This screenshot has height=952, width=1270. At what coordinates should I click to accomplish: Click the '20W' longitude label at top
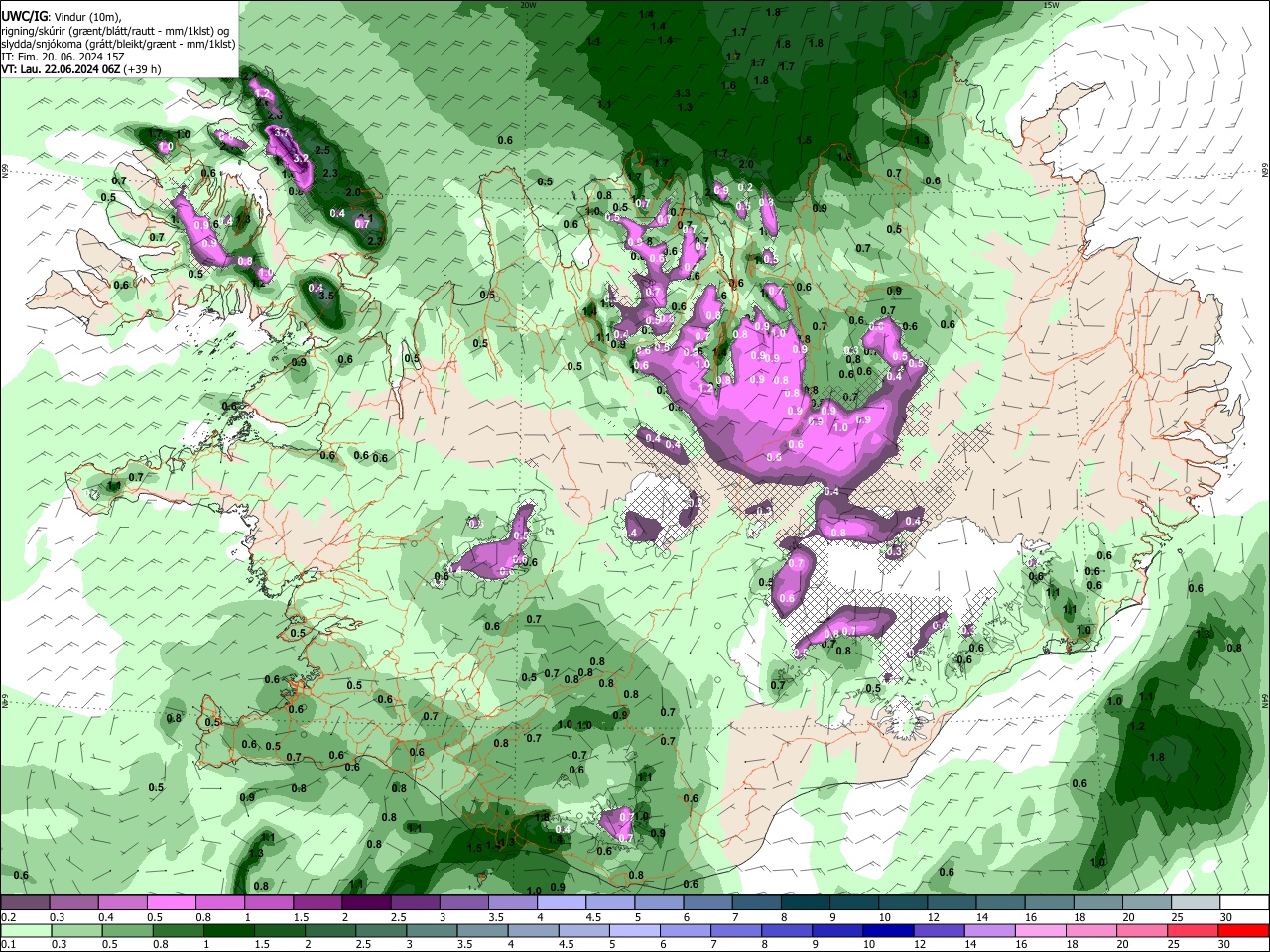528,5
